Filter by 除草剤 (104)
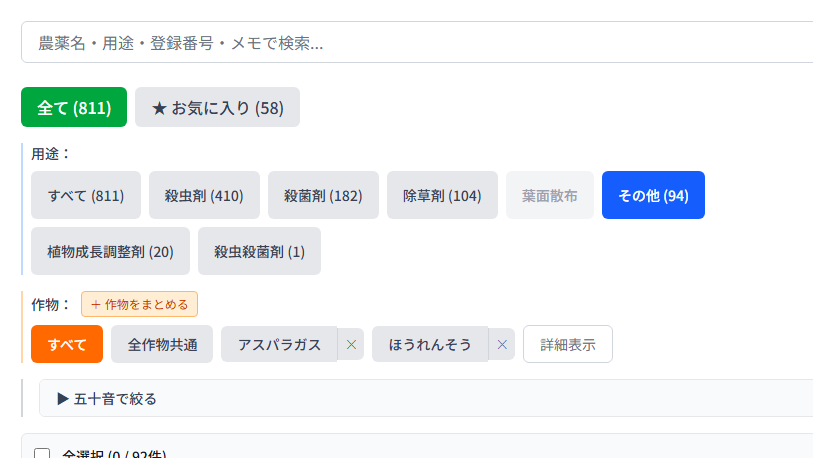 pos(442,195)
